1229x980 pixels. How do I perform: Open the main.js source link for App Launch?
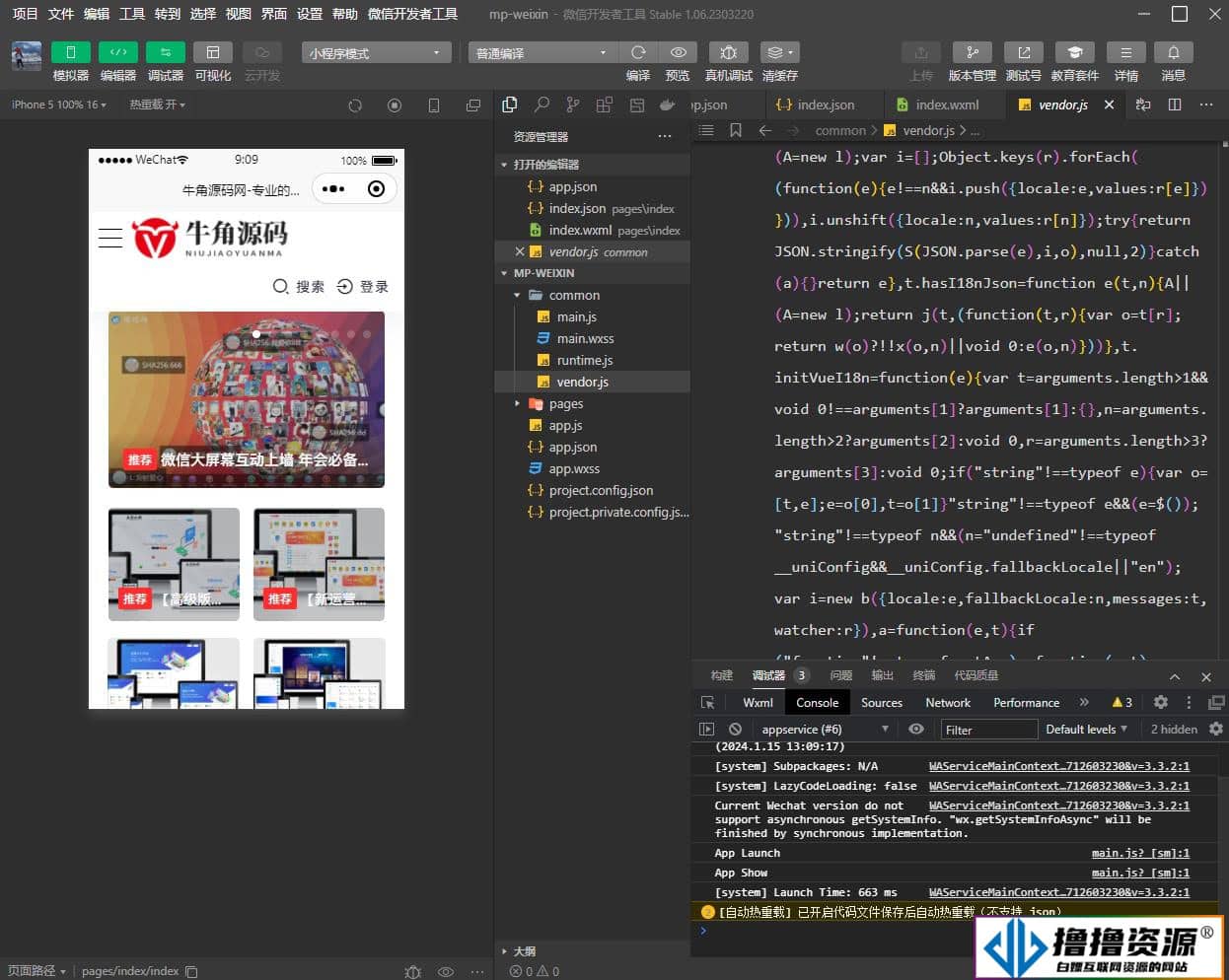pos(1140,853)
